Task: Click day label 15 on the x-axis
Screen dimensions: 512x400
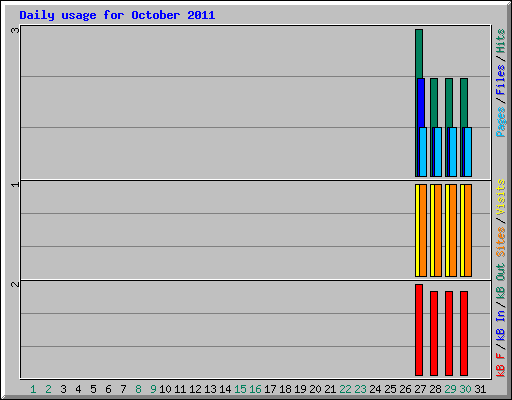Action: point(240,389)
